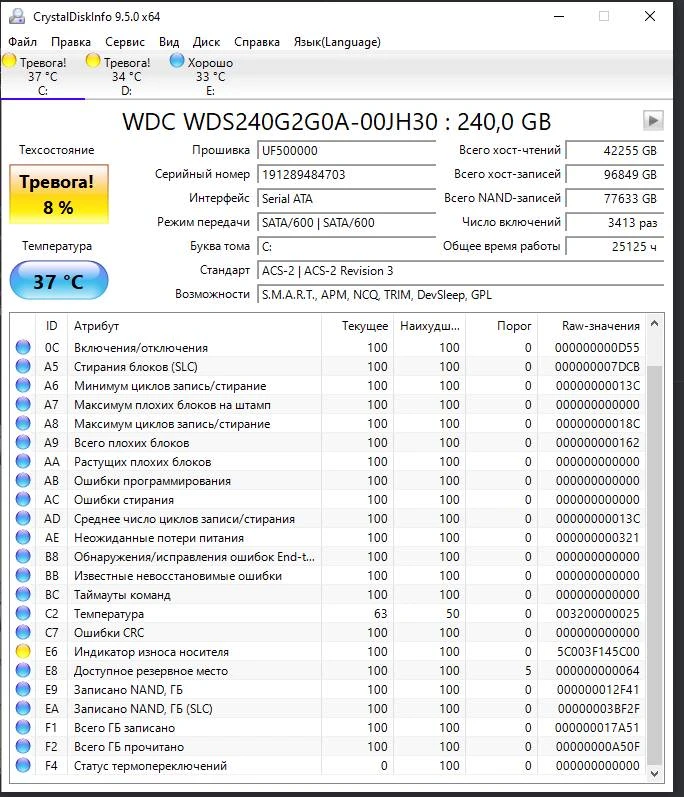The width and height of the screenshot is (684, 797).
Task: Click the blue status dot of attribute C7
Action: (x=23, y=632)
